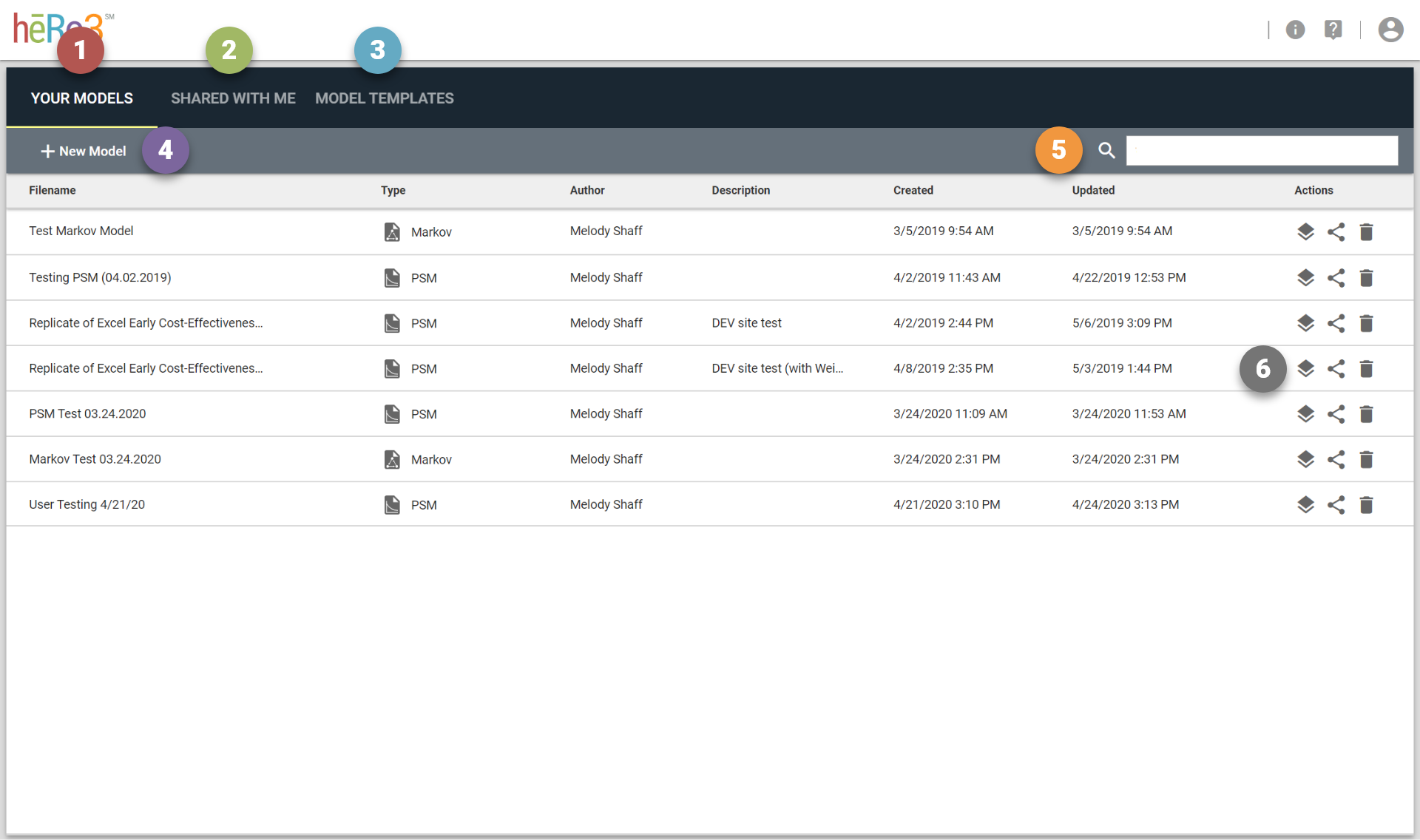Copy the Test Markov Model layers icon
1420x840 pixels.
[x=1305, y=231]
